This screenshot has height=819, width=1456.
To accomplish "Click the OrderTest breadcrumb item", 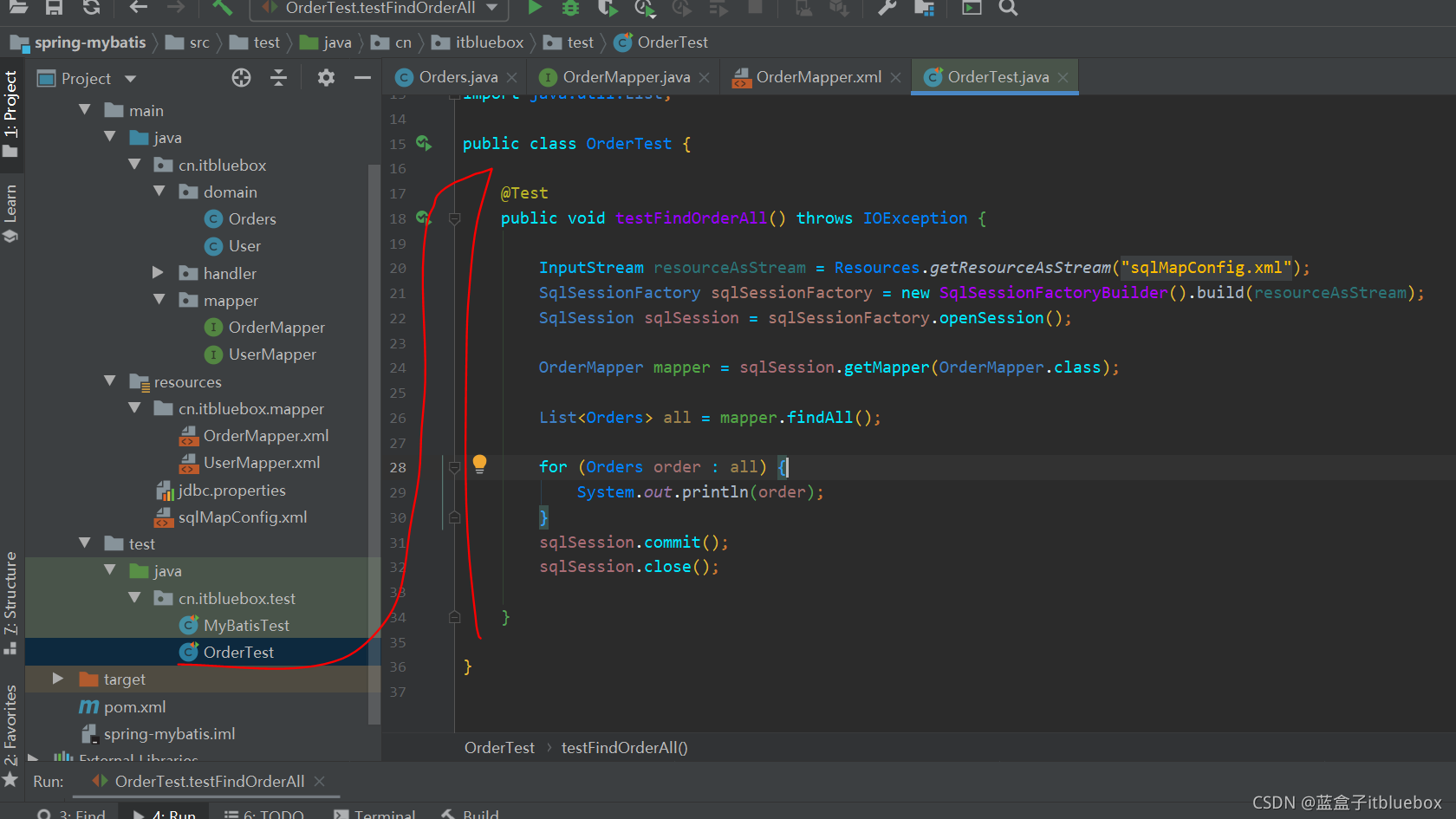I will tap(661, 42).
